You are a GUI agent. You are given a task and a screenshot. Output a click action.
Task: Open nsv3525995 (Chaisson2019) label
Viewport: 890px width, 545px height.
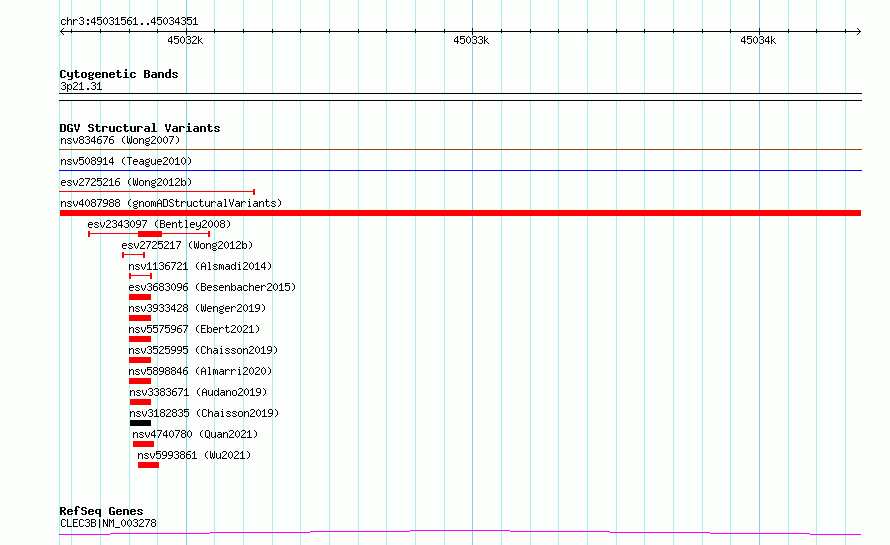[203, 350]
